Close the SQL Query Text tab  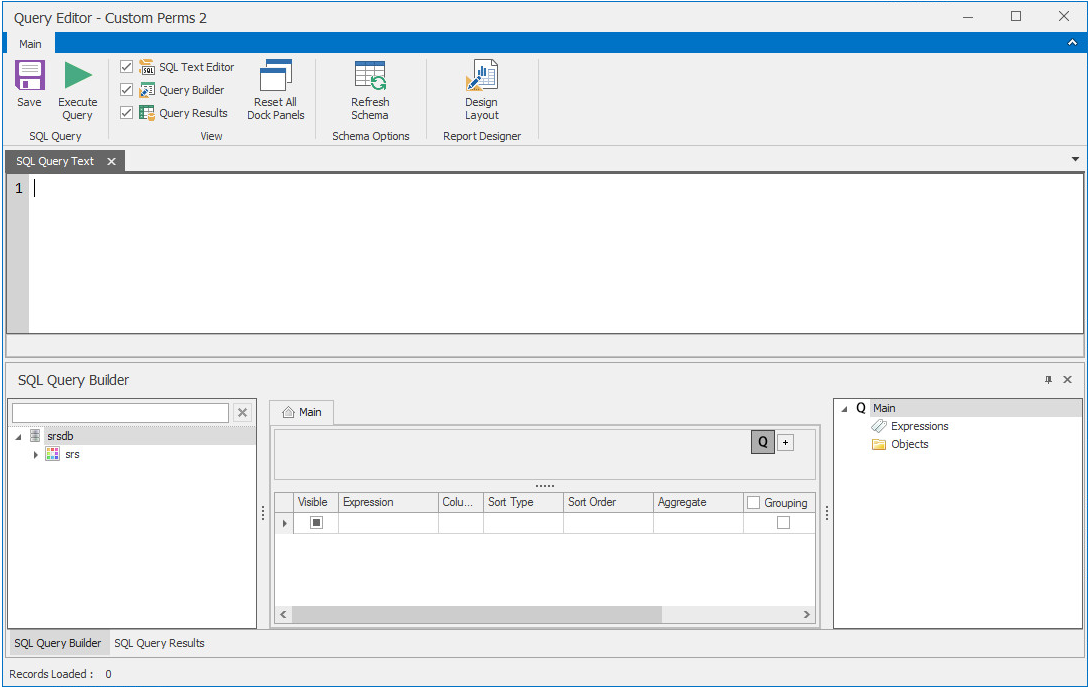[x=111, y=161]
